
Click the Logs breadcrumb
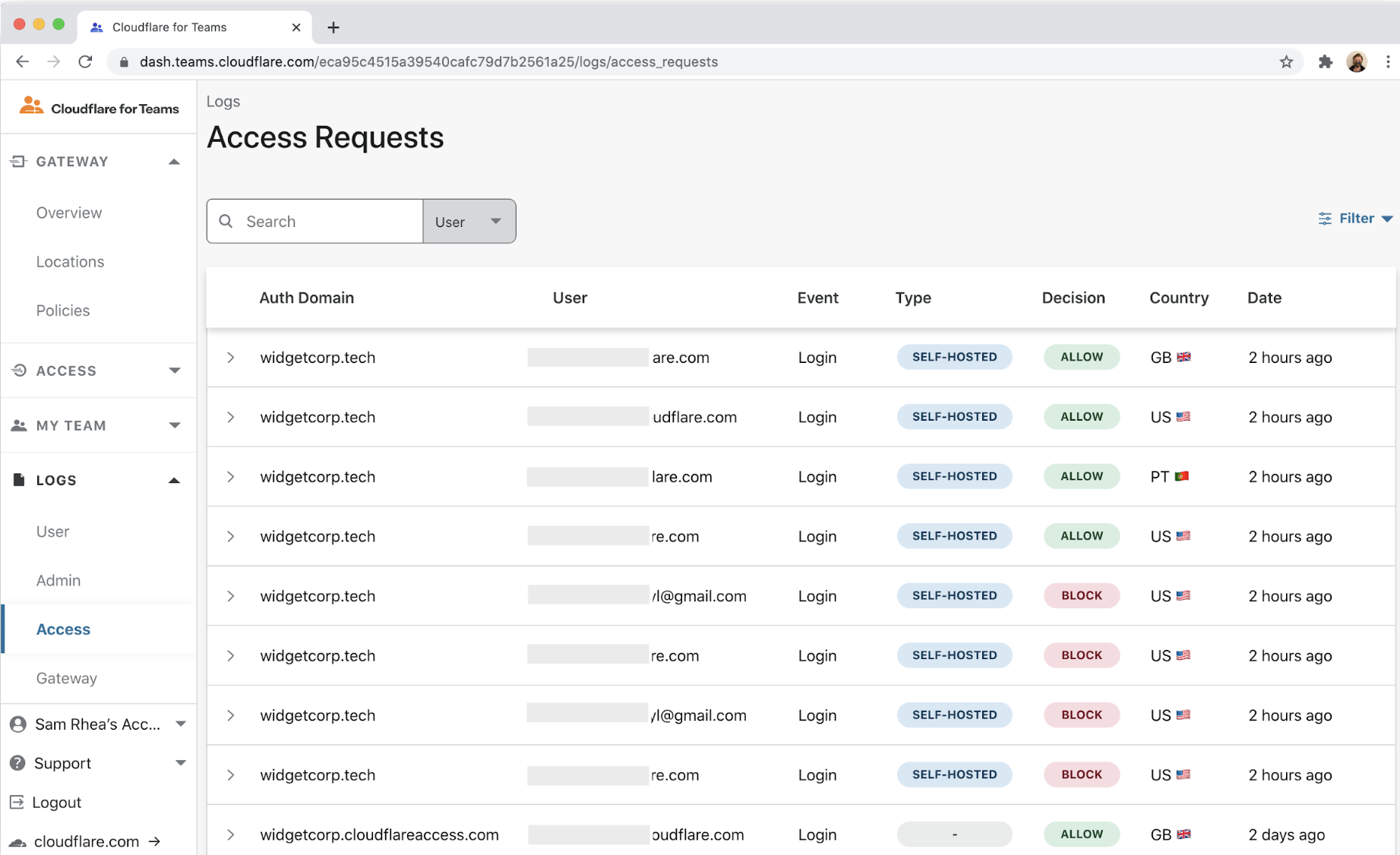pyautogui.click(x=223, y=101)
